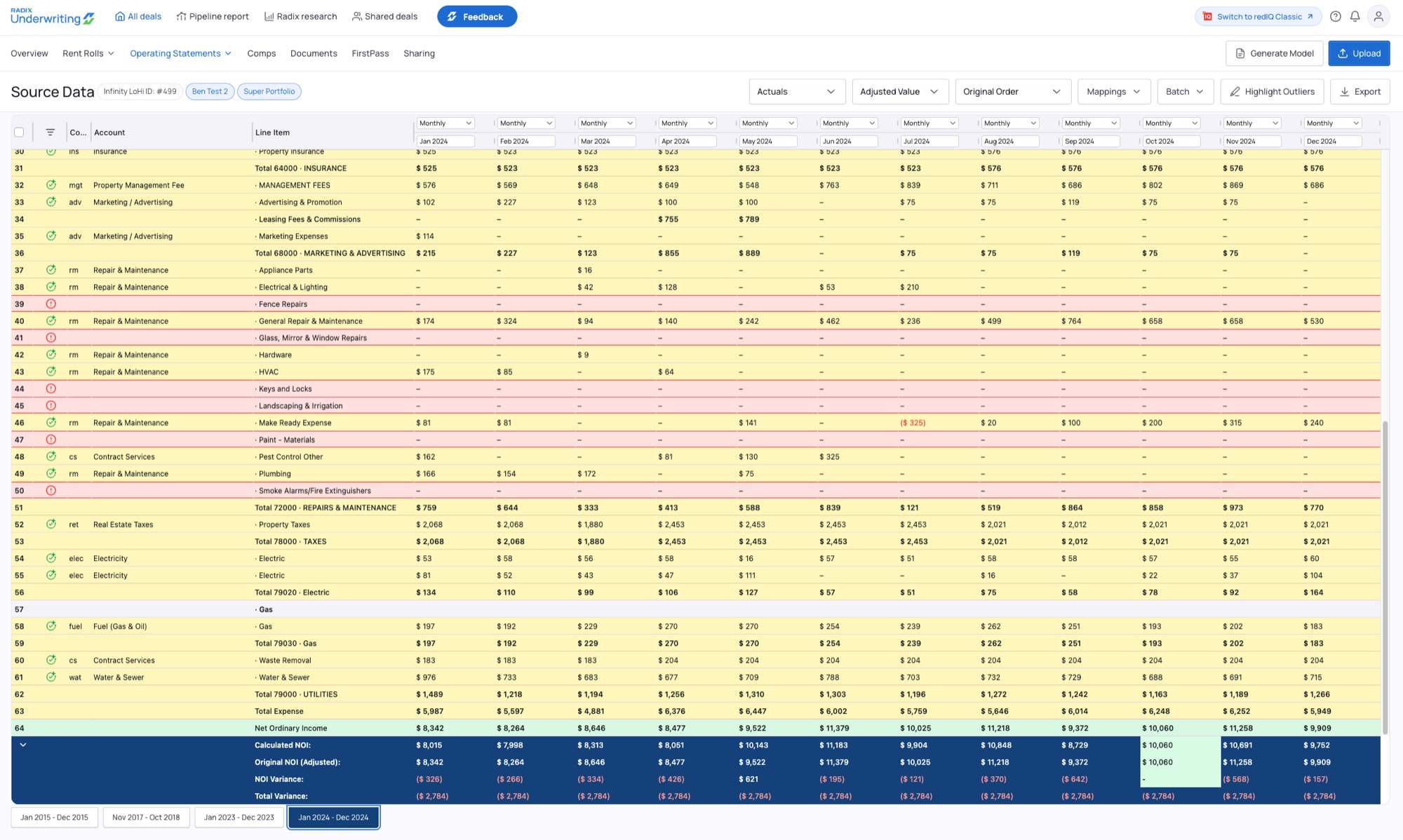Click the warning icon on Keys and Locks row
The image size is (1403, 840).
(51, 388)
